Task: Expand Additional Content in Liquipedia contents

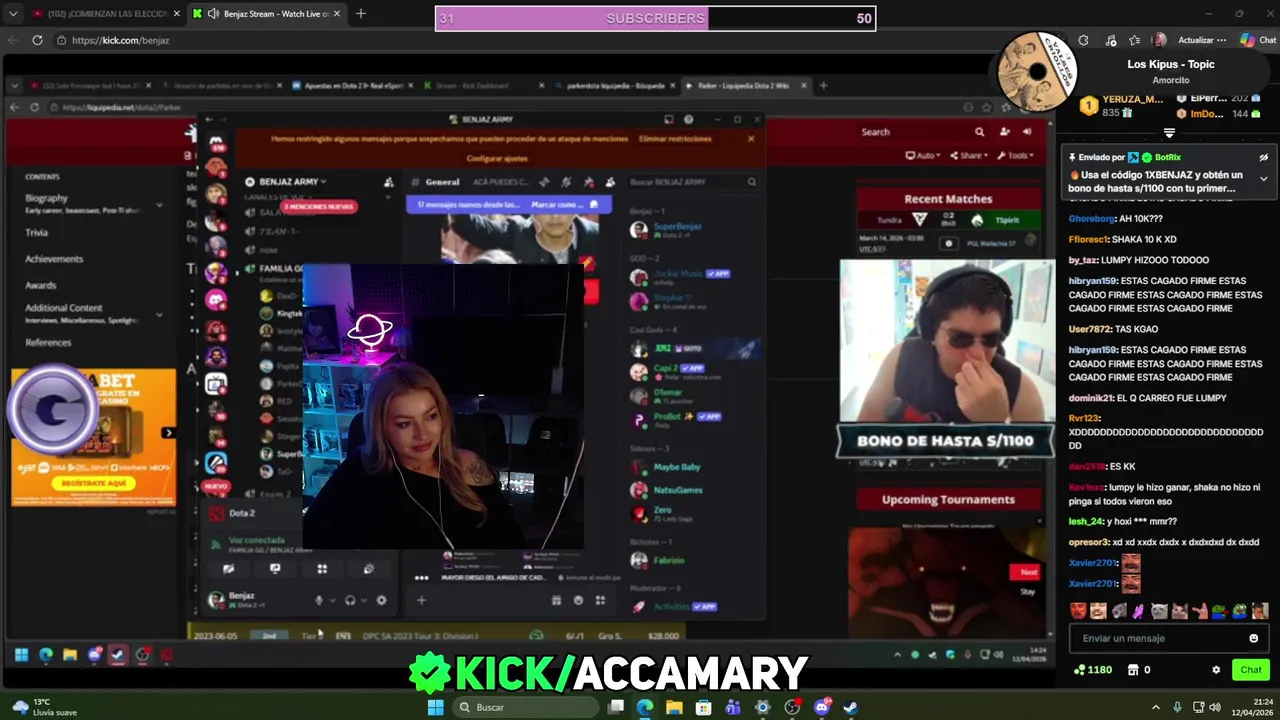Action: coord(159,315)
